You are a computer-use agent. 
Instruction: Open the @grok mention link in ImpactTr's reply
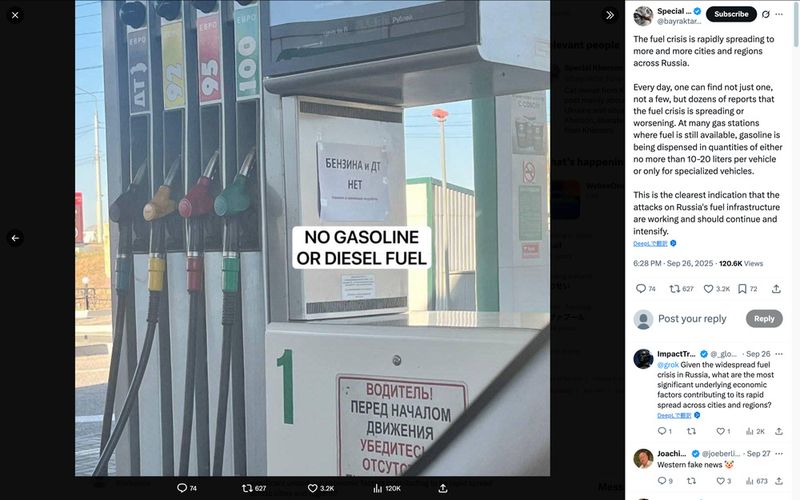(x=668, y=365)
